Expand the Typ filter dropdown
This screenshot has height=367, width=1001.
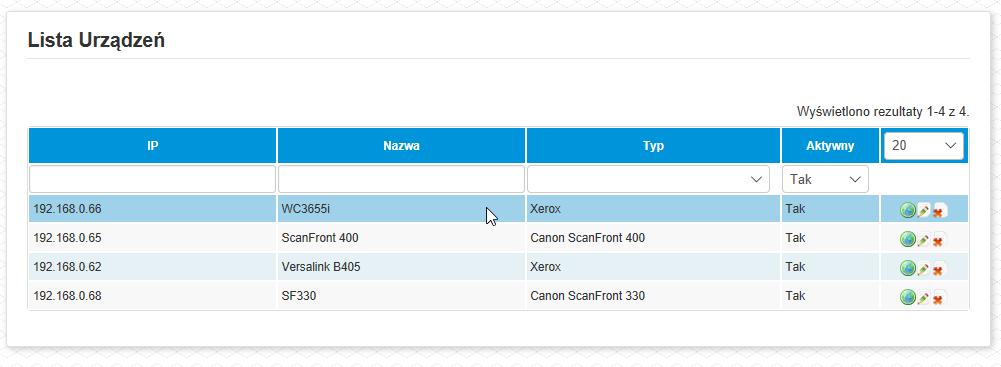[648, 179]
